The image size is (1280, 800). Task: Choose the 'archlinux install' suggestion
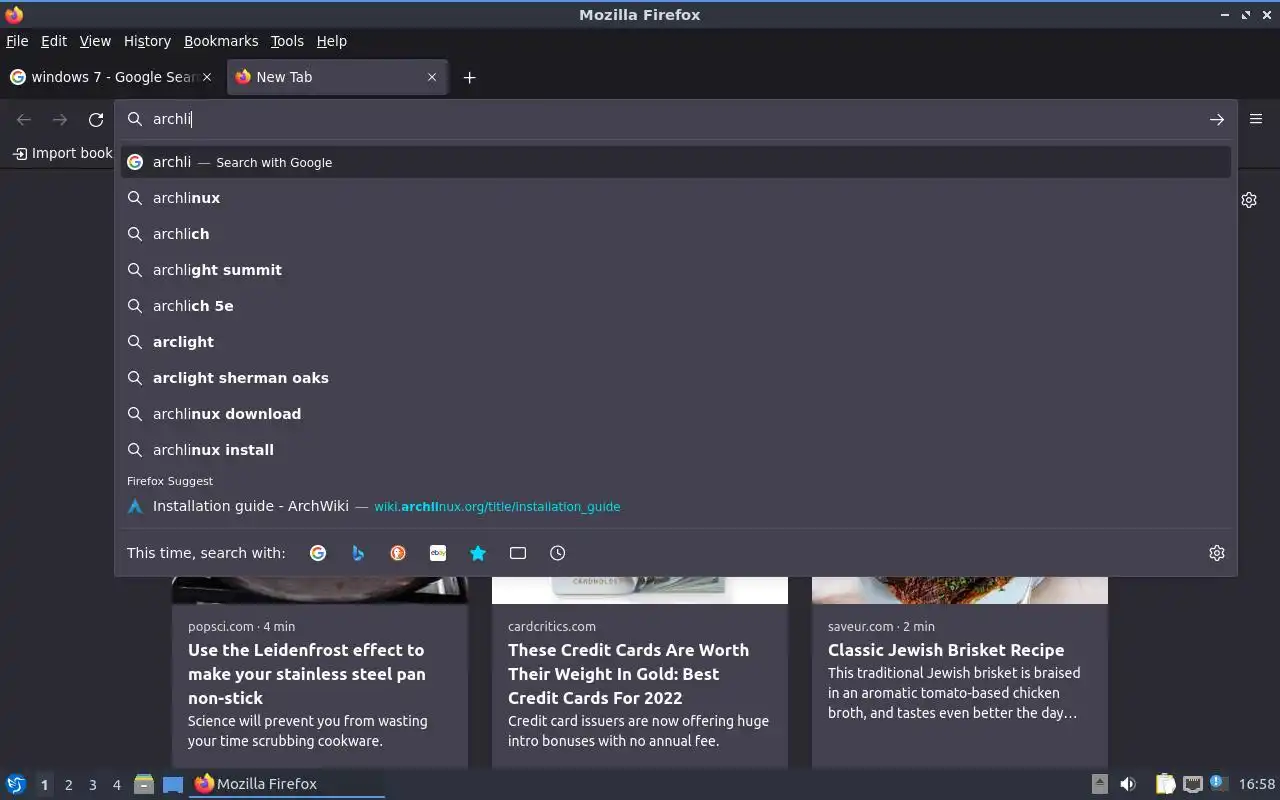676,450
